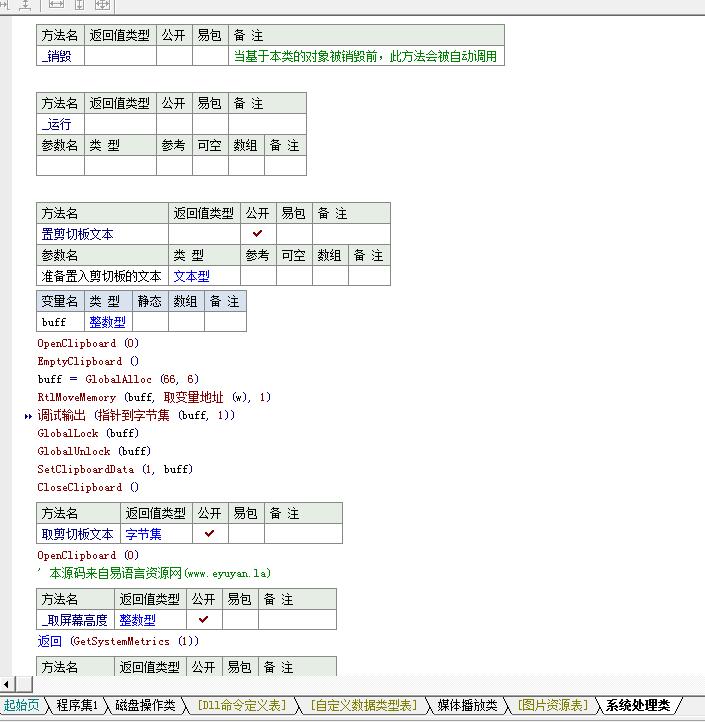Click the empty parameter name cell under _运行

pos(60,166)
